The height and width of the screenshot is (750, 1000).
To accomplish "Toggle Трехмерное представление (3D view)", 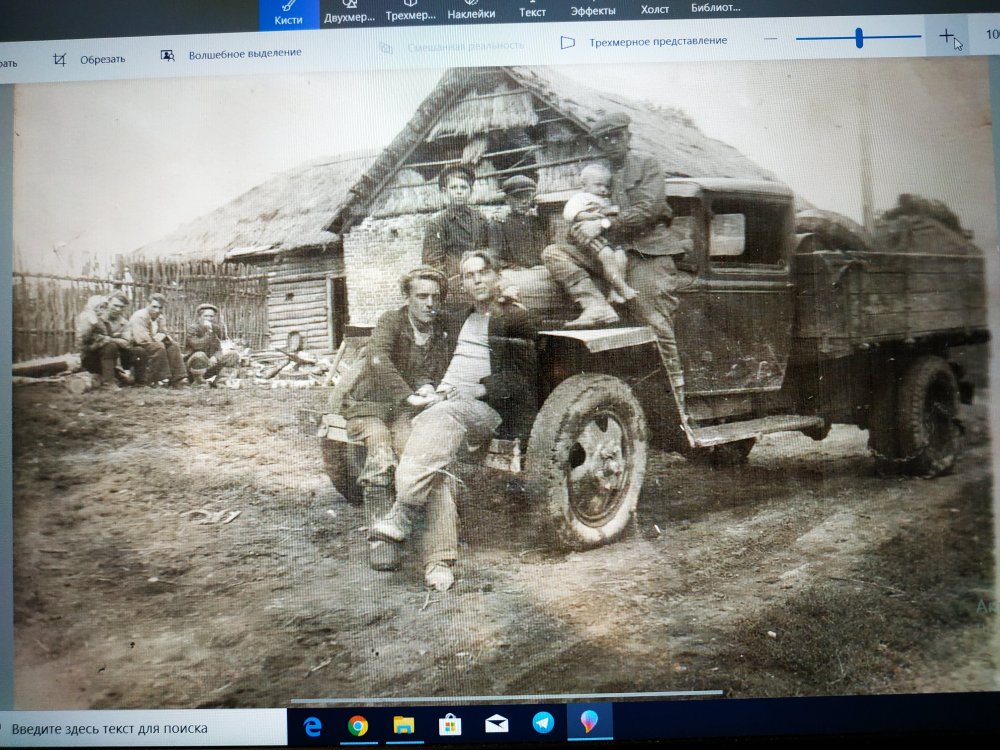I will (x=645, y=42).
